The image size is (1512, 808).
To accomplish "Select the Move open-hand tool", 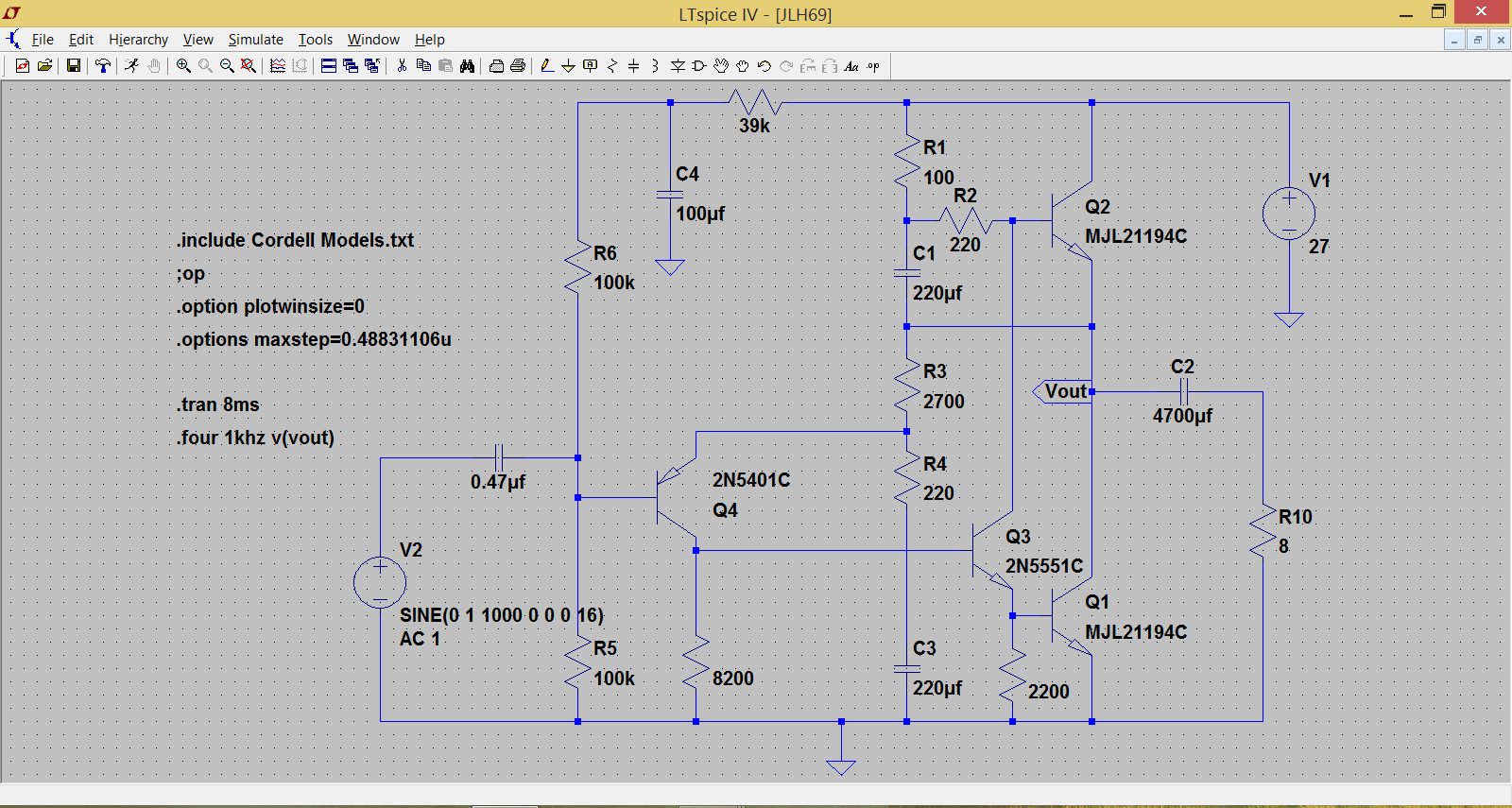I will (x=721, y=65).
